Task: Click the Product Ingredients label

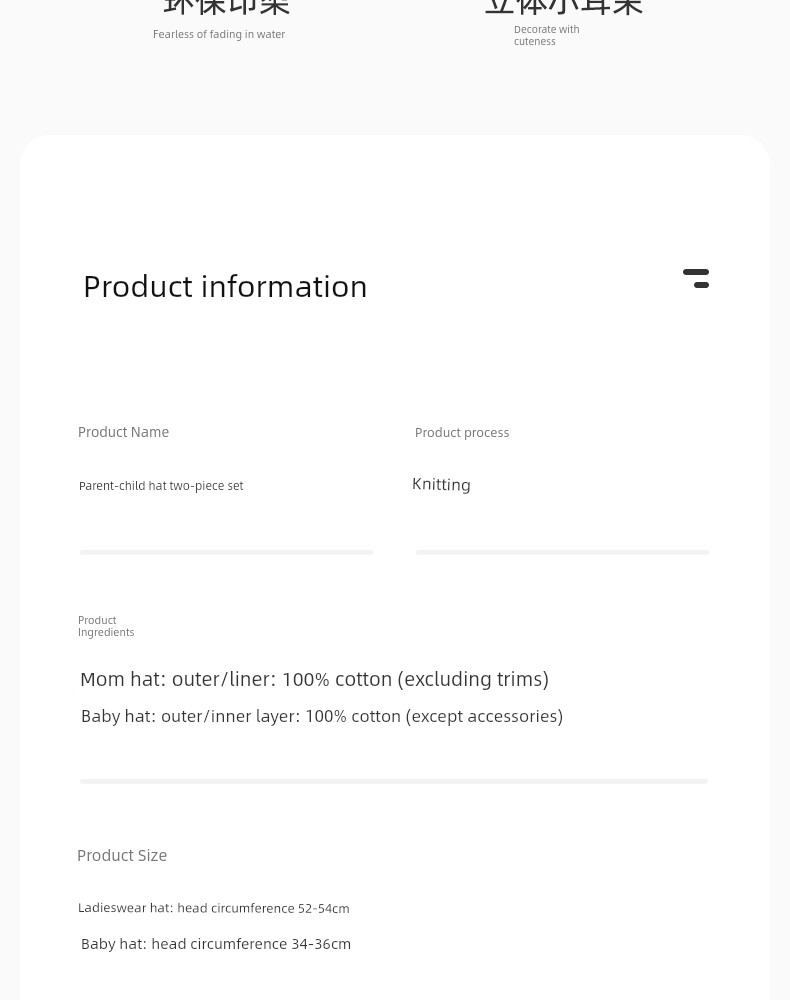Action: pos(106,626)
